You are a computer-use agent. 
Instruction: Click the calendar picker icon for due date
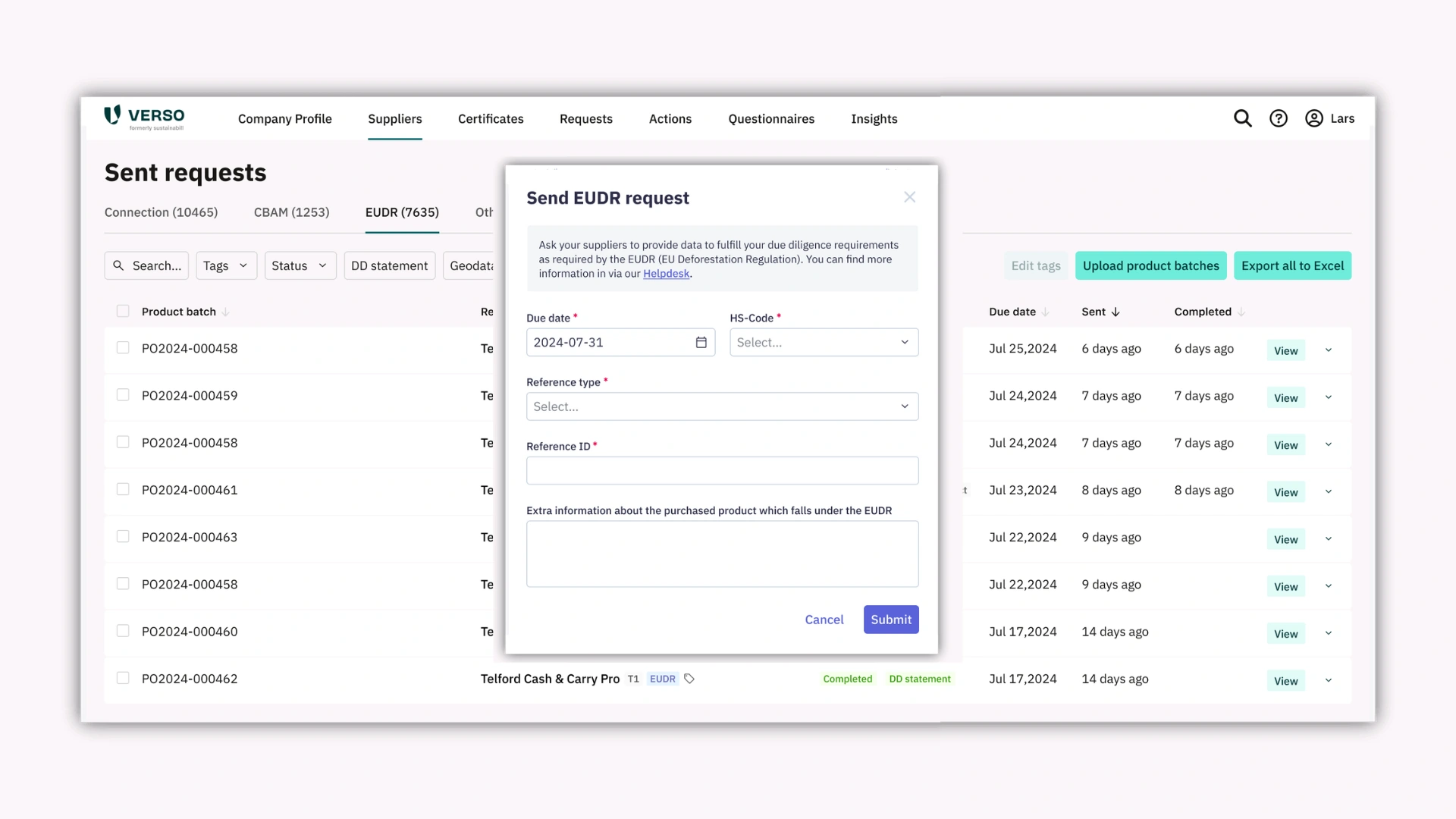(x=700, y=341)
